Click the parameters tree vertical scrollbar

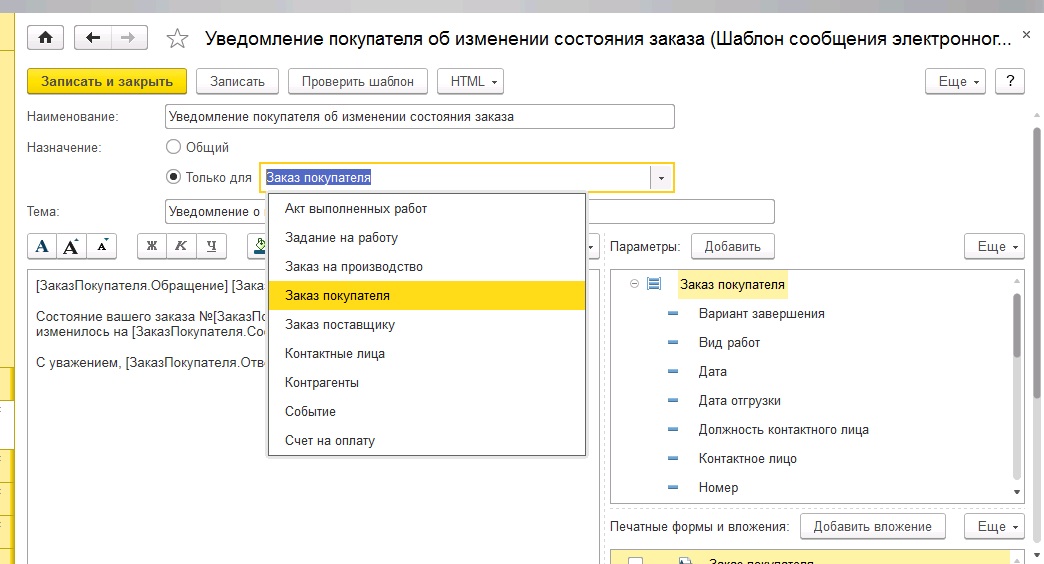[x=1017, y=325]
